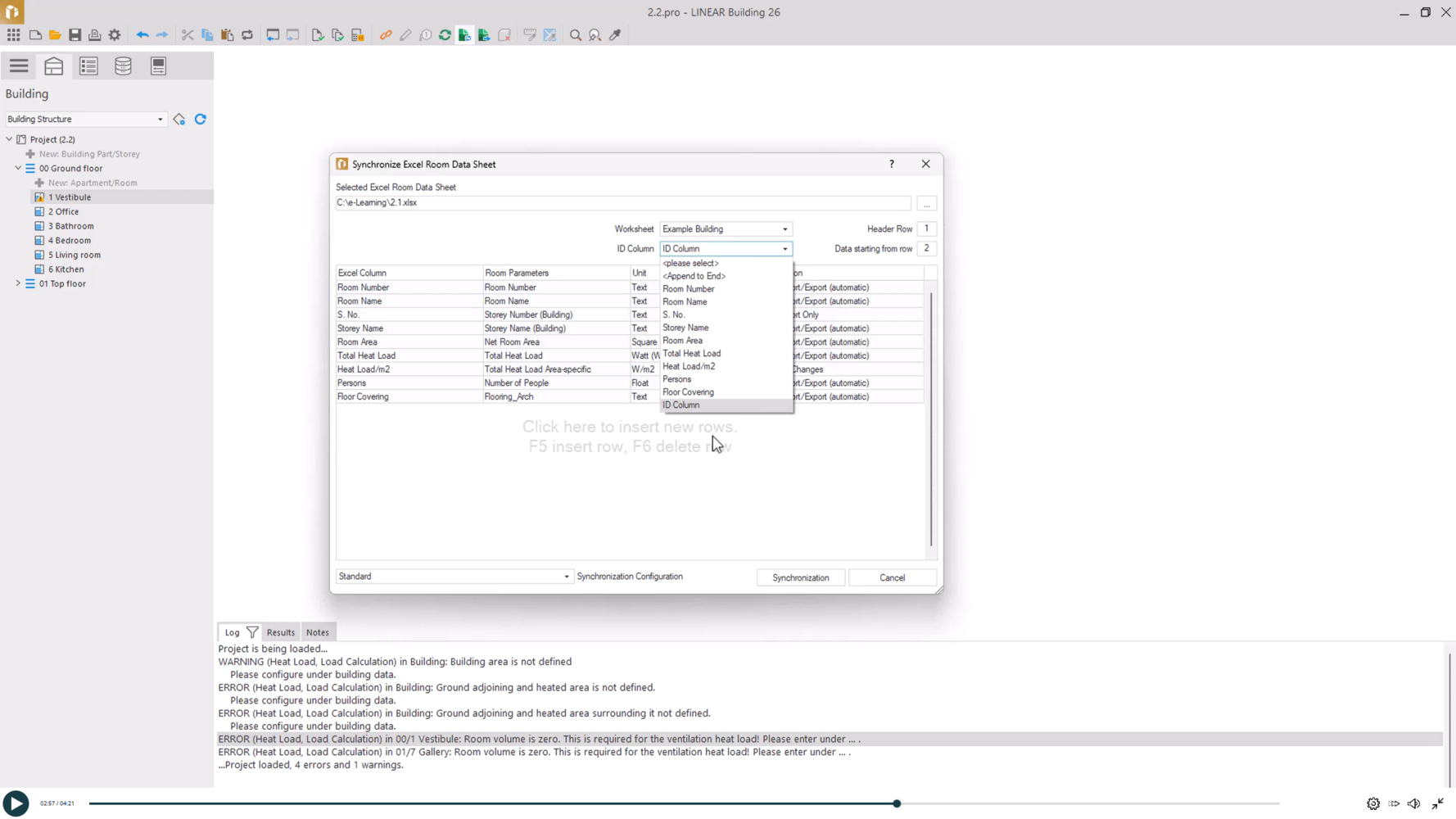Open the Standard synchronization configuration dropdown

(x=454, y=577)
